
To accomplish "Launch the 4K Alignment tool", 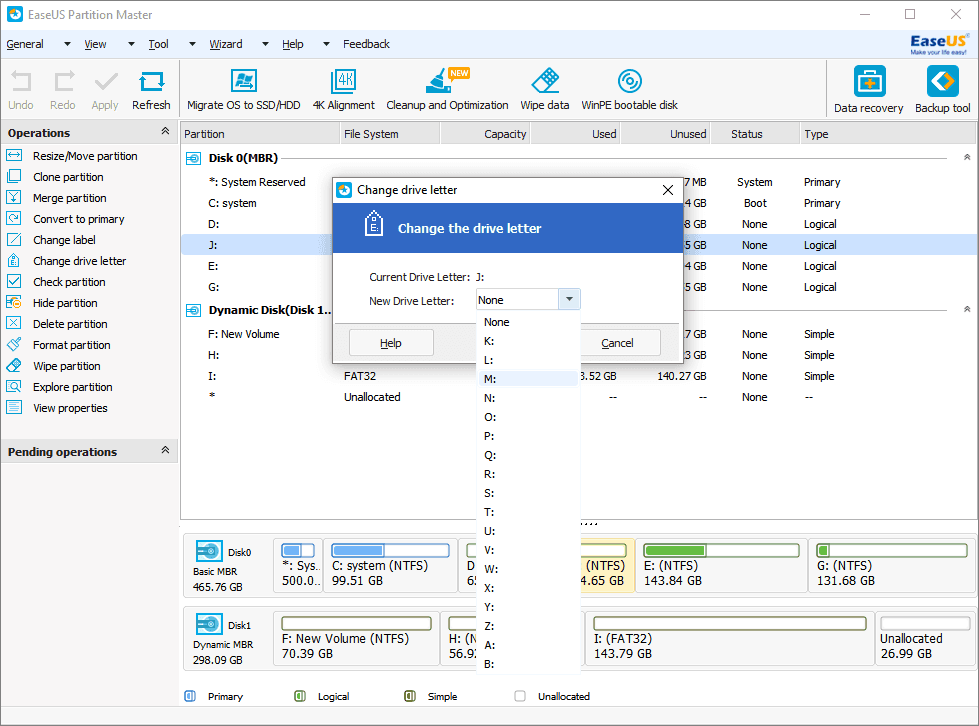I will [343, 90].
